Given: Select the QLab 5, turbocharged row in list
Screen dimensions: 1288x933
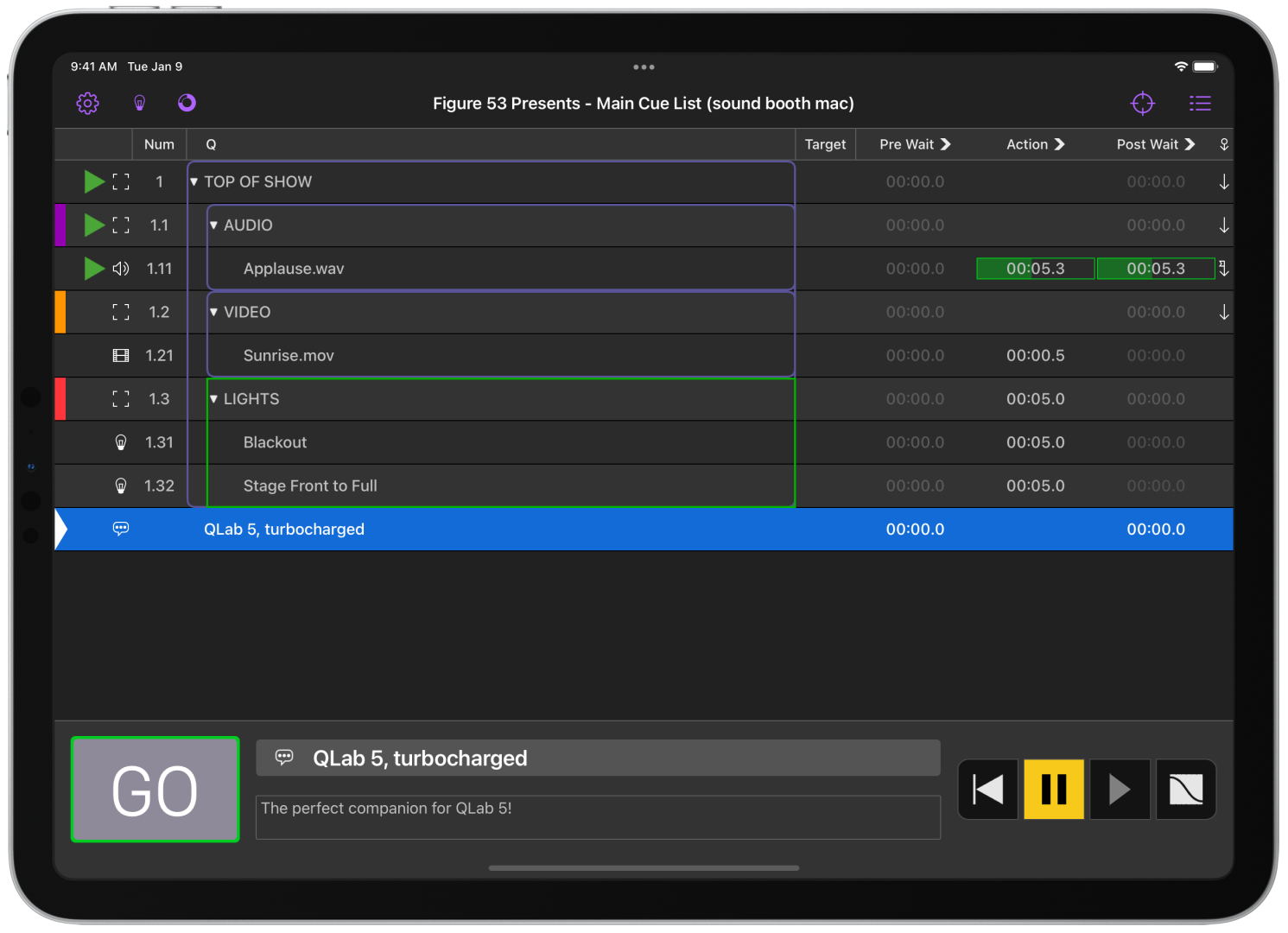Looking at the screenshot, I should click(644, 529).
